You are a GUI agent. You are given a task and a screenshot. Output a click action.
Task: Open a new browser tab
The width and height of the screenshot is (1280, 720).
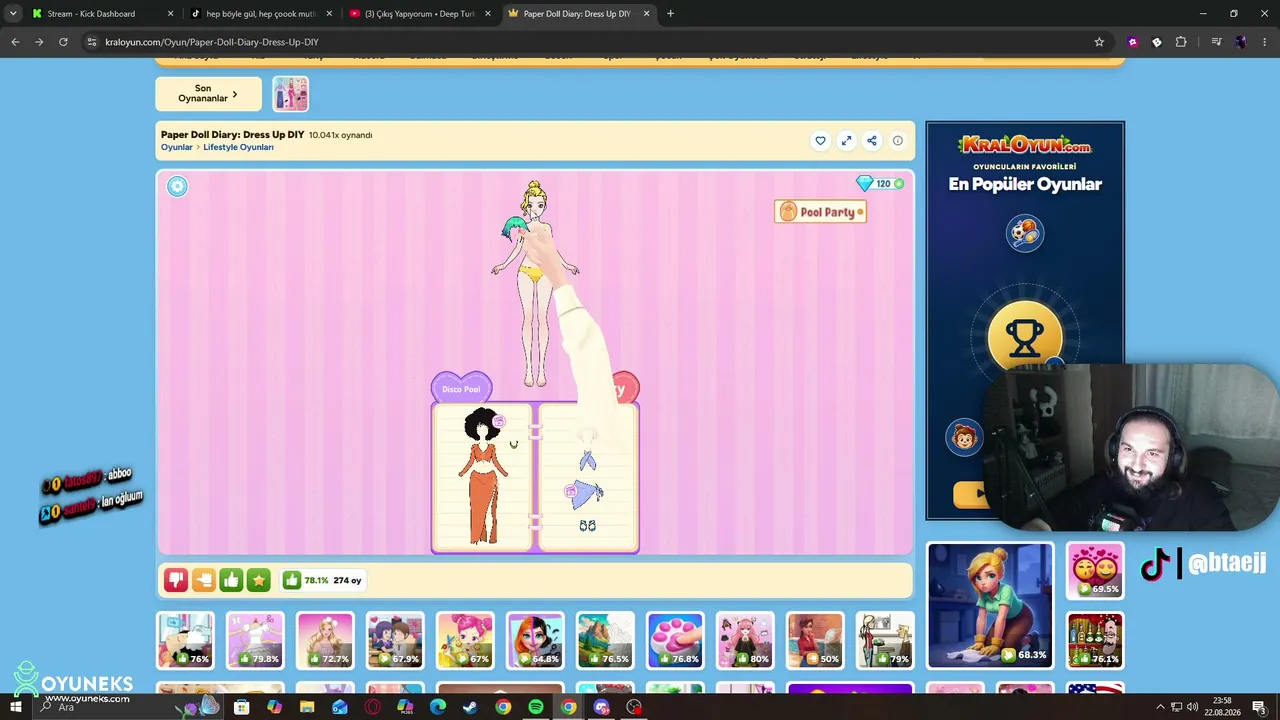click(670, 14)
